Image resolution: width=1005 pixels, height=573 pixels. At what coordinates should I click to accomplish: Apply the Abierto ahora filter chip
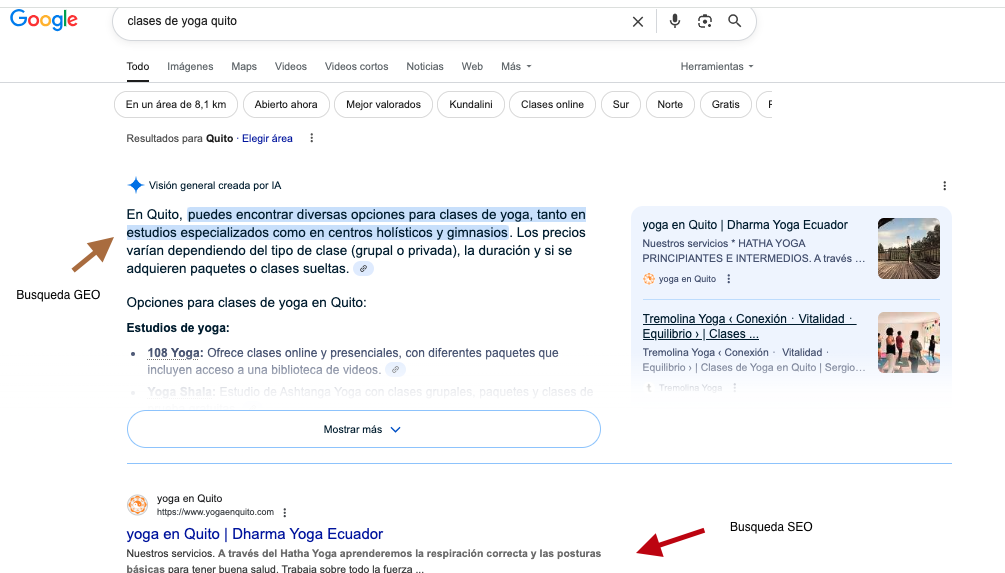(x=286, y=104)
